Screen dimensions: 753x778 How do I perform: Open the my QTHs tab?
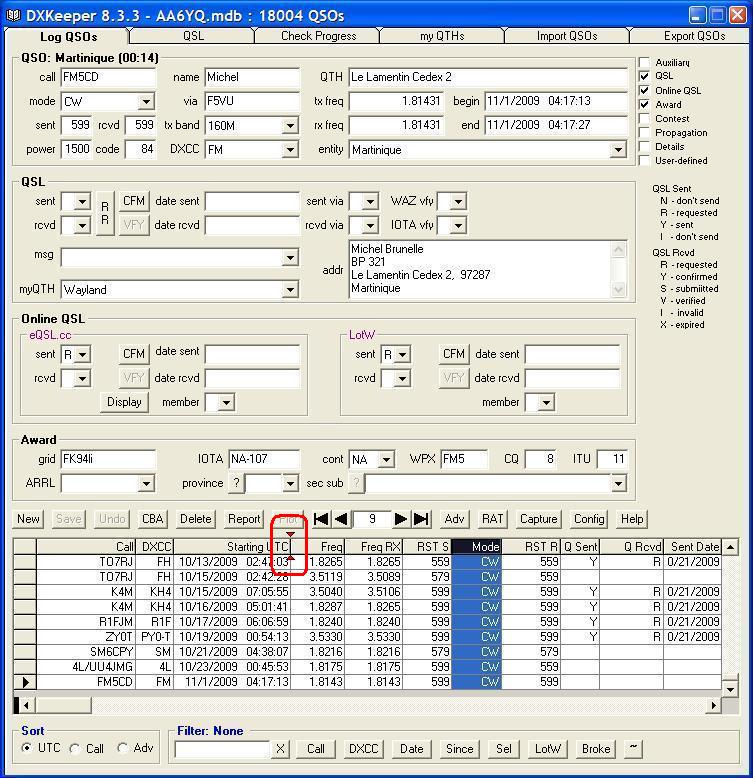pos(442,36)
